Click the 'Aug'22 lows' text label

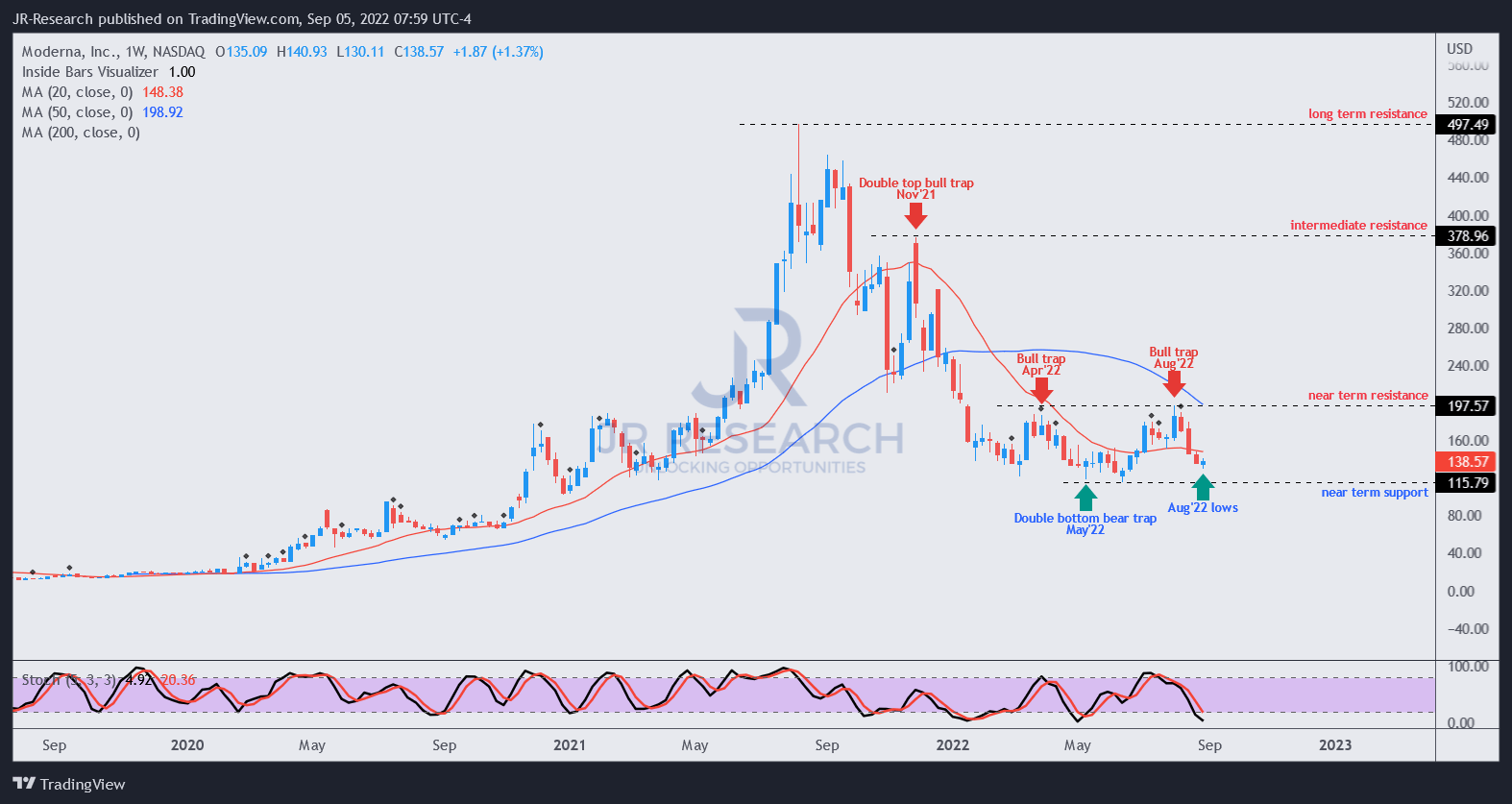(1203, 508)
